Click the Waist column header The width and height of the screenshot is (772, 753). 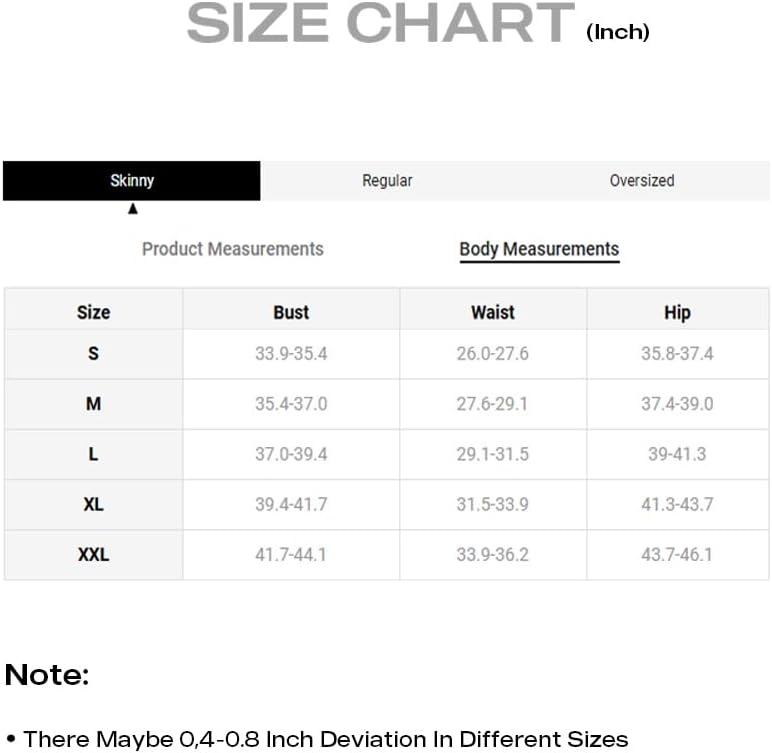click(493, 312)
